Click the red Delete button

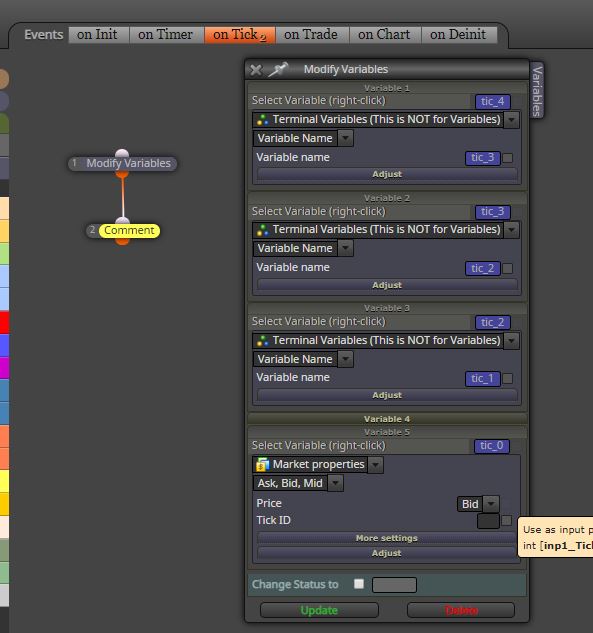(461, 610)
